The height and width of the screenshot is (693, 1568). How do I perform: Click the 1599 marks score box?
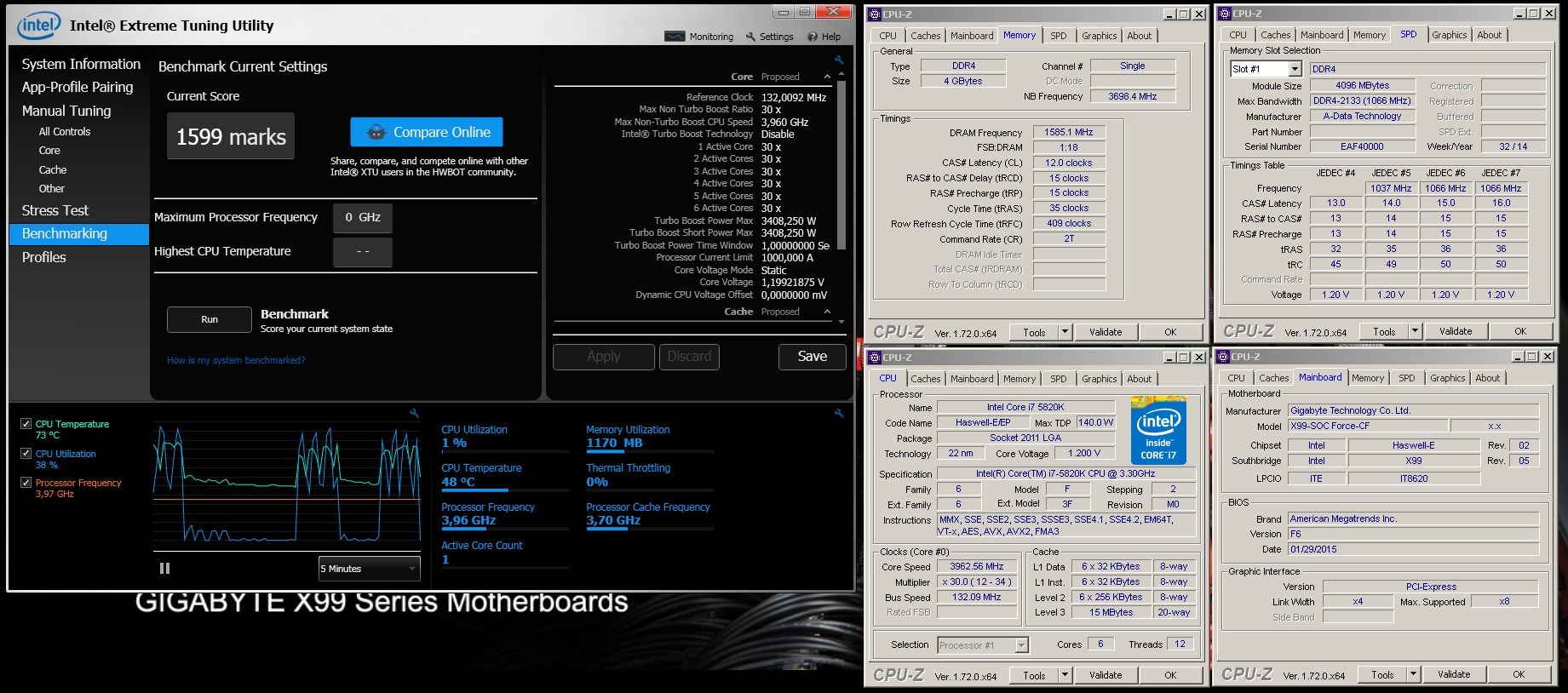(231, 136)
